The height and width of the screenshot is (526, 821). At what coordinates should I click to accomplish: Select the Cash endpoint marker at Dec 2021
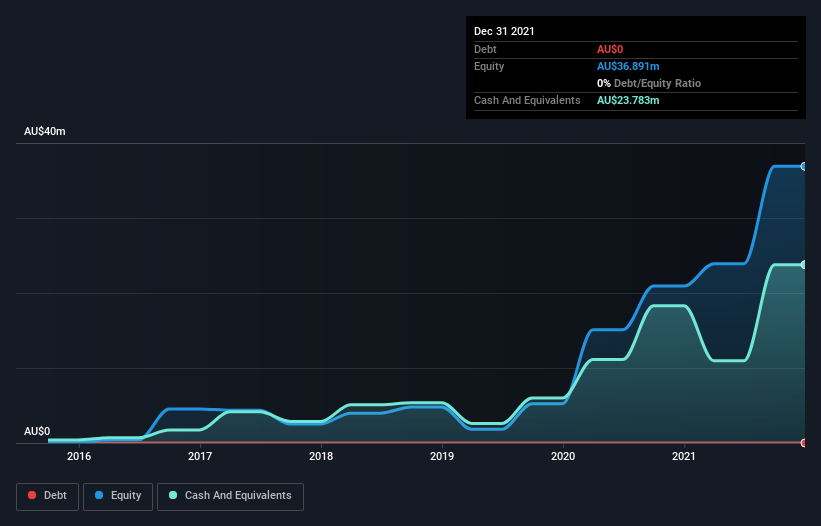tap(804, 265)
